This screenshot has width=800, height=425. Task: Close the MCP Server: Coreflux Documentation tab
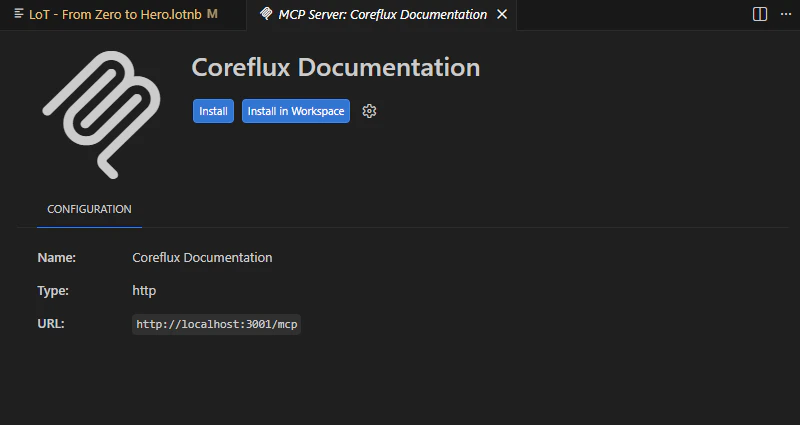coord(502,14)
